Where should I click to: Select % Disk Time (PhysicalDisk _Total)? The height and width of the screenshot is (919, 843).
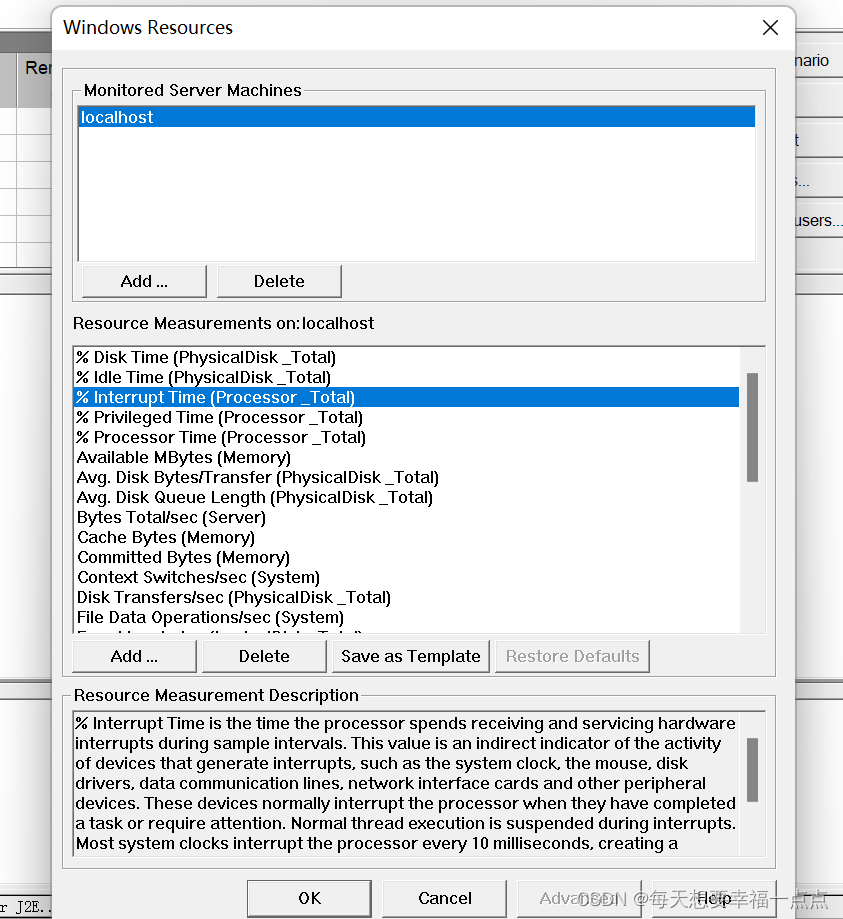pos(407,358)
